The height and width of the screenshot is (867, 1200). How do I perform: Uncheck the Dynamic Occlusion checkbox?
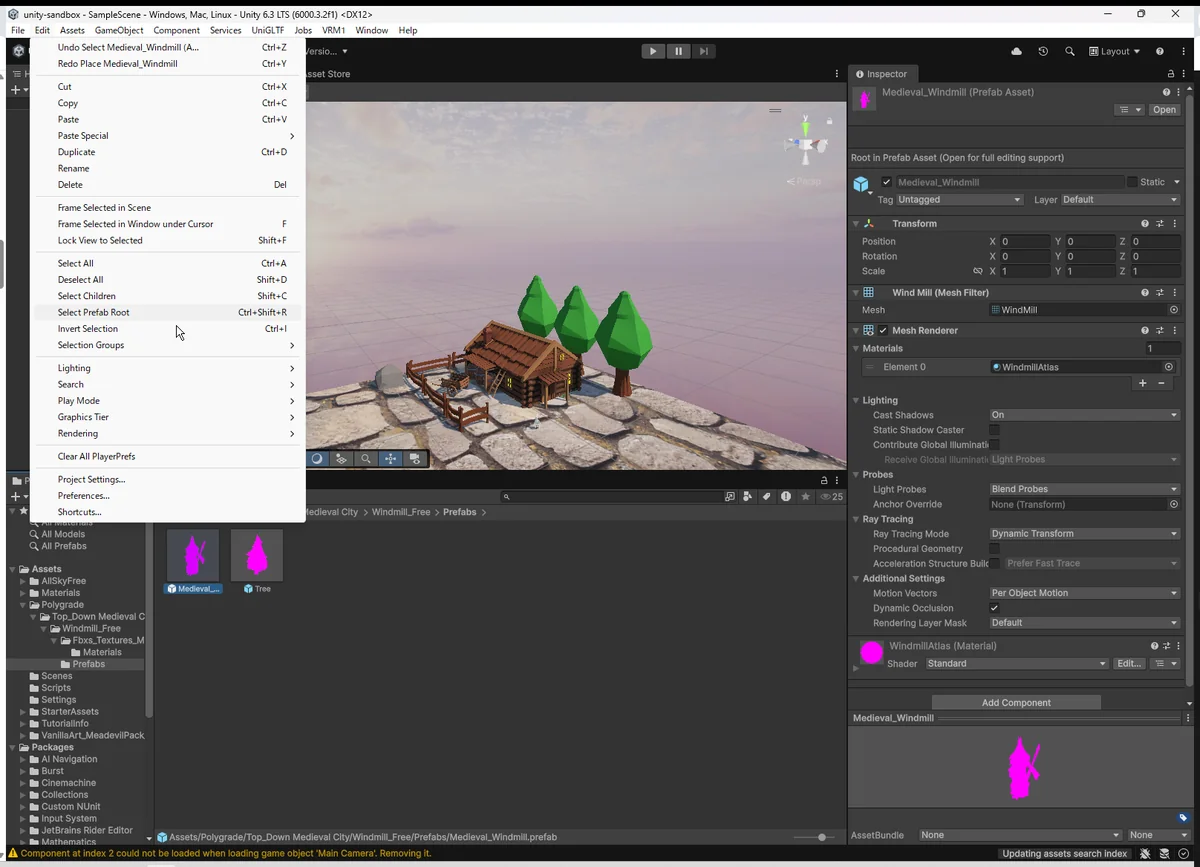[994, 608]
